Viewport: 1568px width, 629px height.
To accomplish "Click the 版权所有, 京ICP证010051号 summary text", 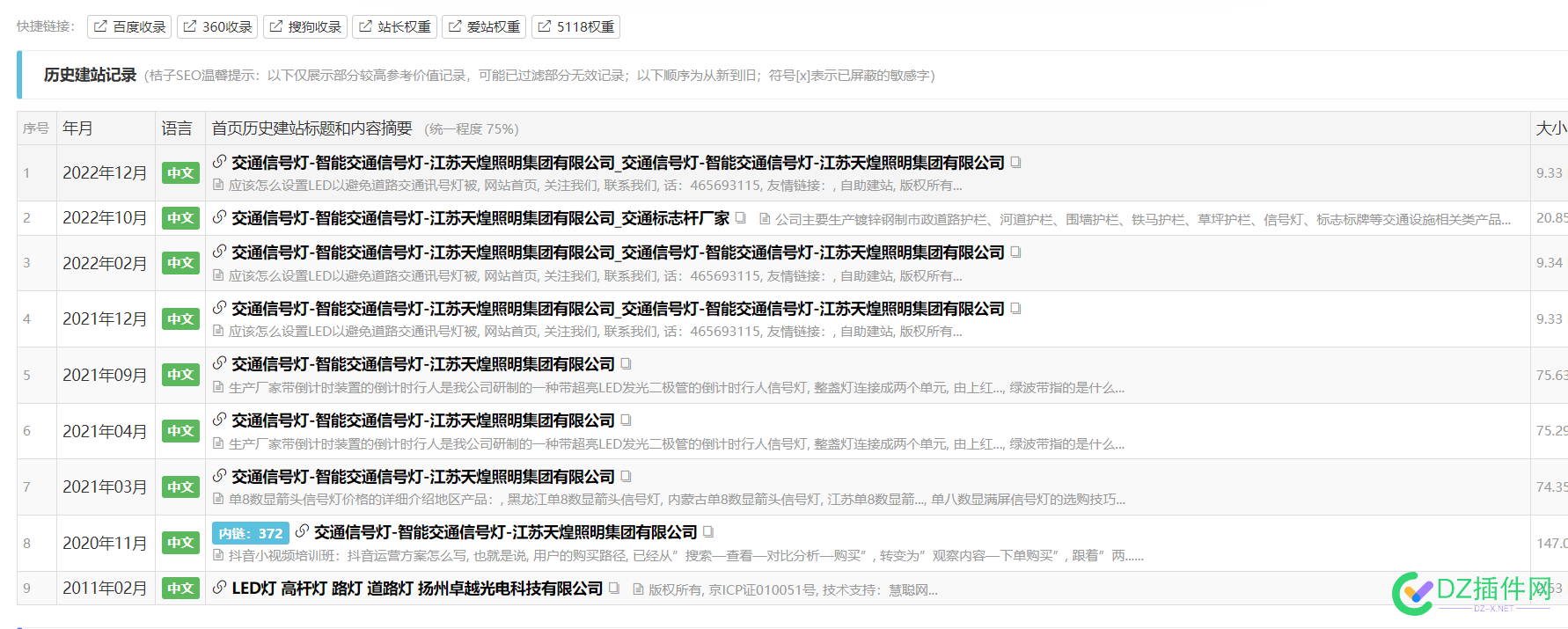I will coord(793,589).
